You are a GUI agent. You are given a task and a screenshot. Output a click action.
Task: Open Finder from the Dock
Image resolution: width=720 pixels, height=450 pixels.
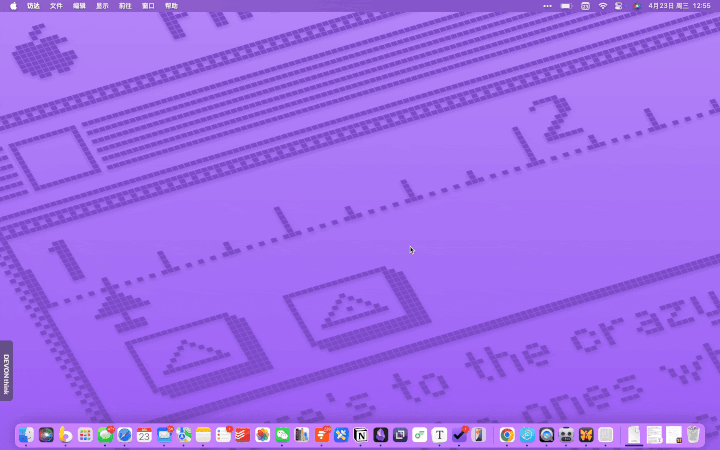(x=26, y=435)
